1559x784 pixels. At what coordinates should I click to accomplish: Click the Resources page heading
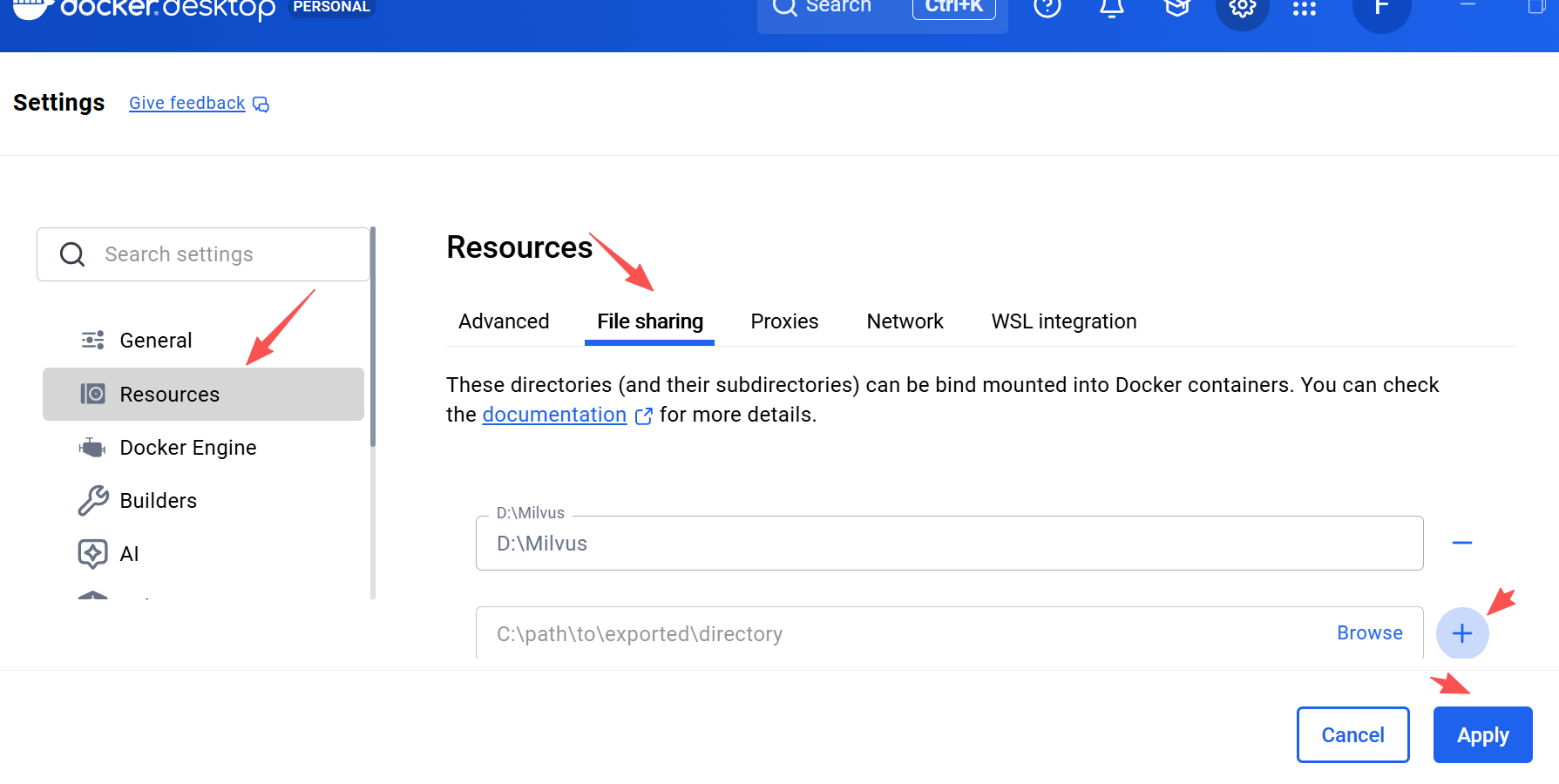(519, 247)
